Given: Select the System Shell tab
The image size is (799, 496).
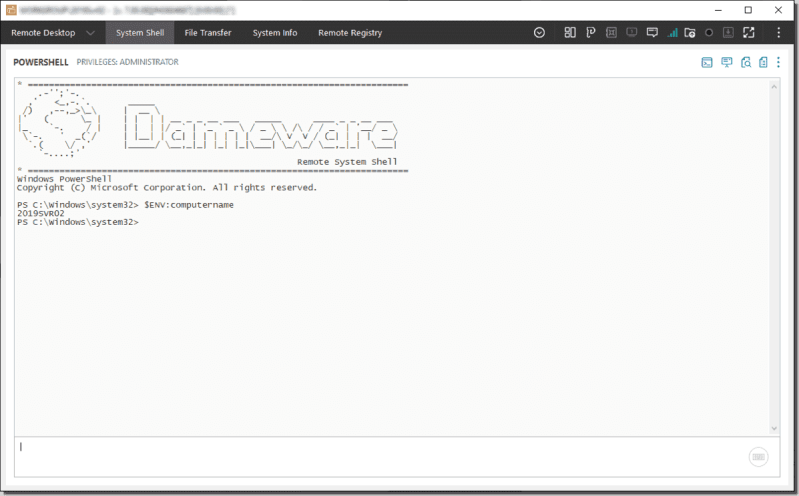Looking at the screenshot, I should [140, 33].
